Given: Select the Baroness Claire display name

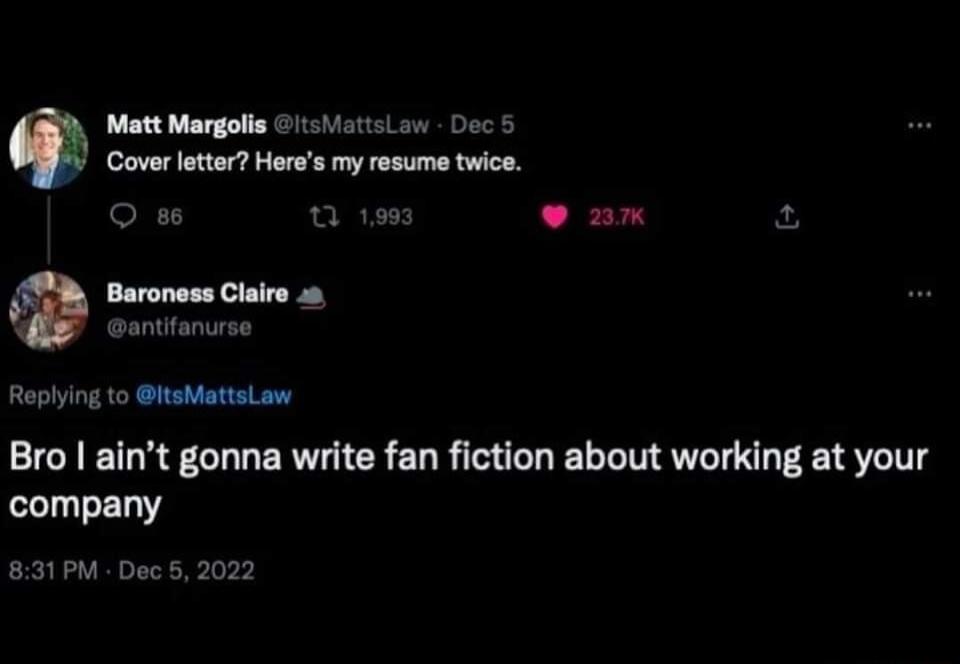Looking at the screenshot, I should tap(196, 292).
